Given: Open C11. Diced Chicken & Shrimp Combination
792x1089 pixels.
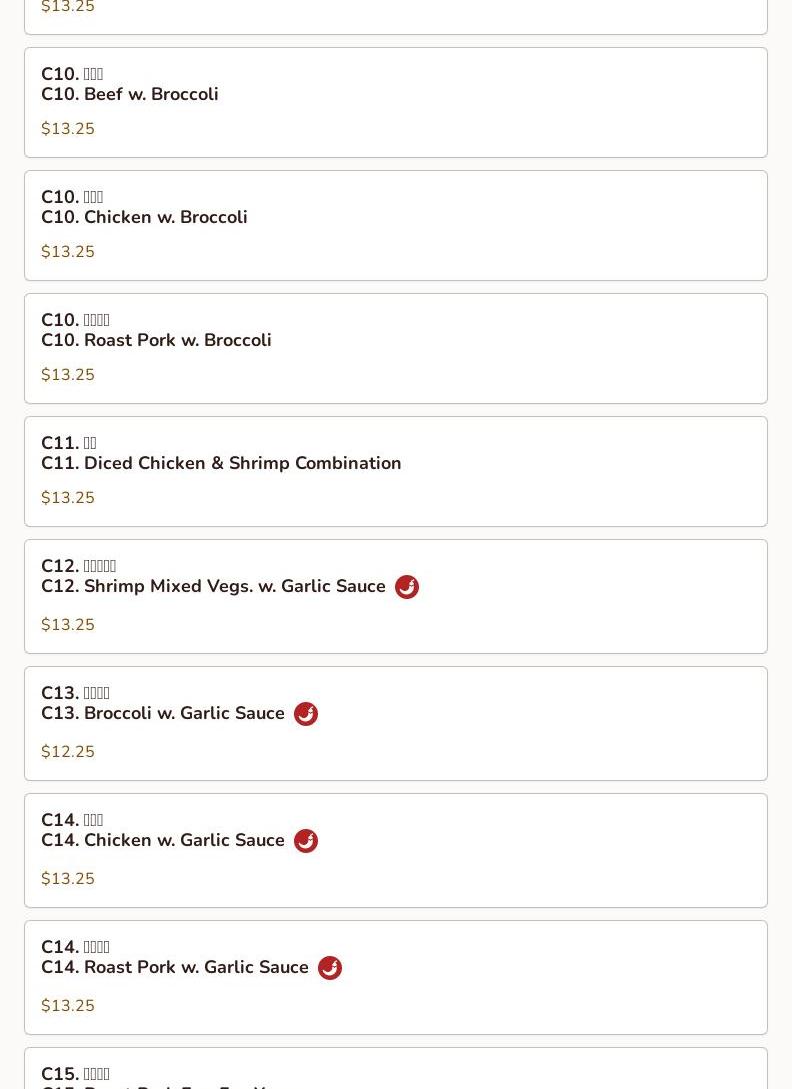Looking at the screenshot, I should point(396,472).
